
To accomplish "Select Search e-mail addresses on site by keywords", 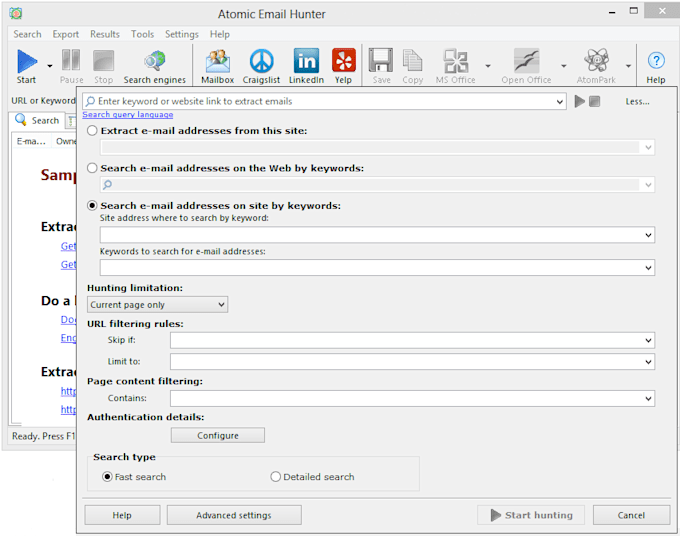I will tap(92, 206).
